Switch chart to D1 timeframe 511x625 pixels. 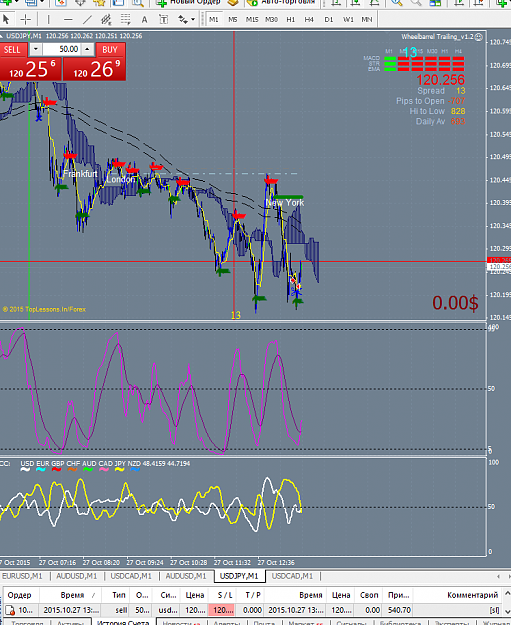pos(328,19)
